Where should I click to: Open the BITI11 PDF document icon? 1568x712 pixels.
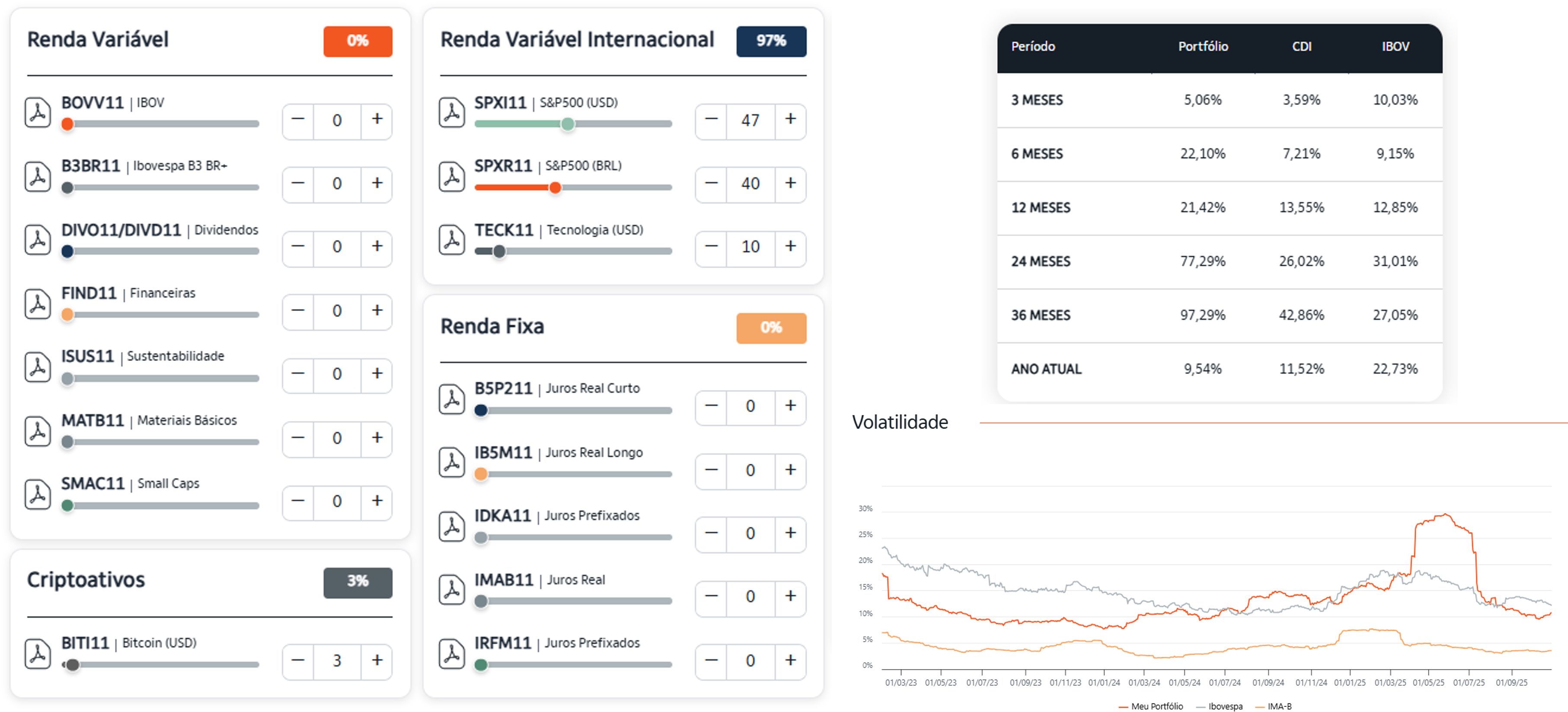(x=38, y=654)
